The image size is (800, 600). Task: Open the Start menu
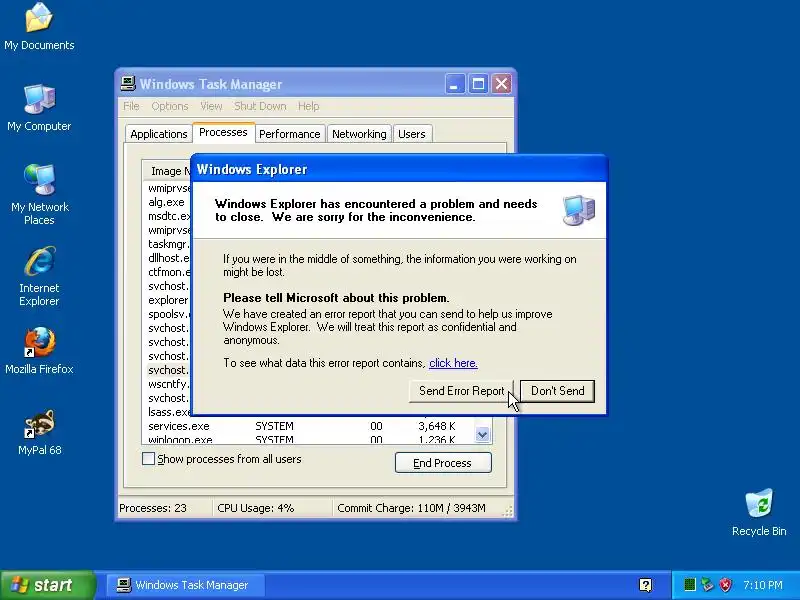coord(48,585)
